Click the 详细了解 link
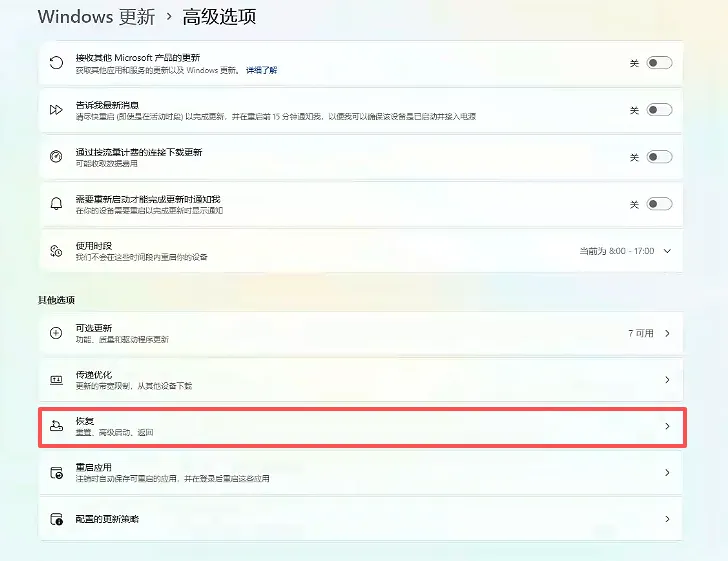 point(261,70)
